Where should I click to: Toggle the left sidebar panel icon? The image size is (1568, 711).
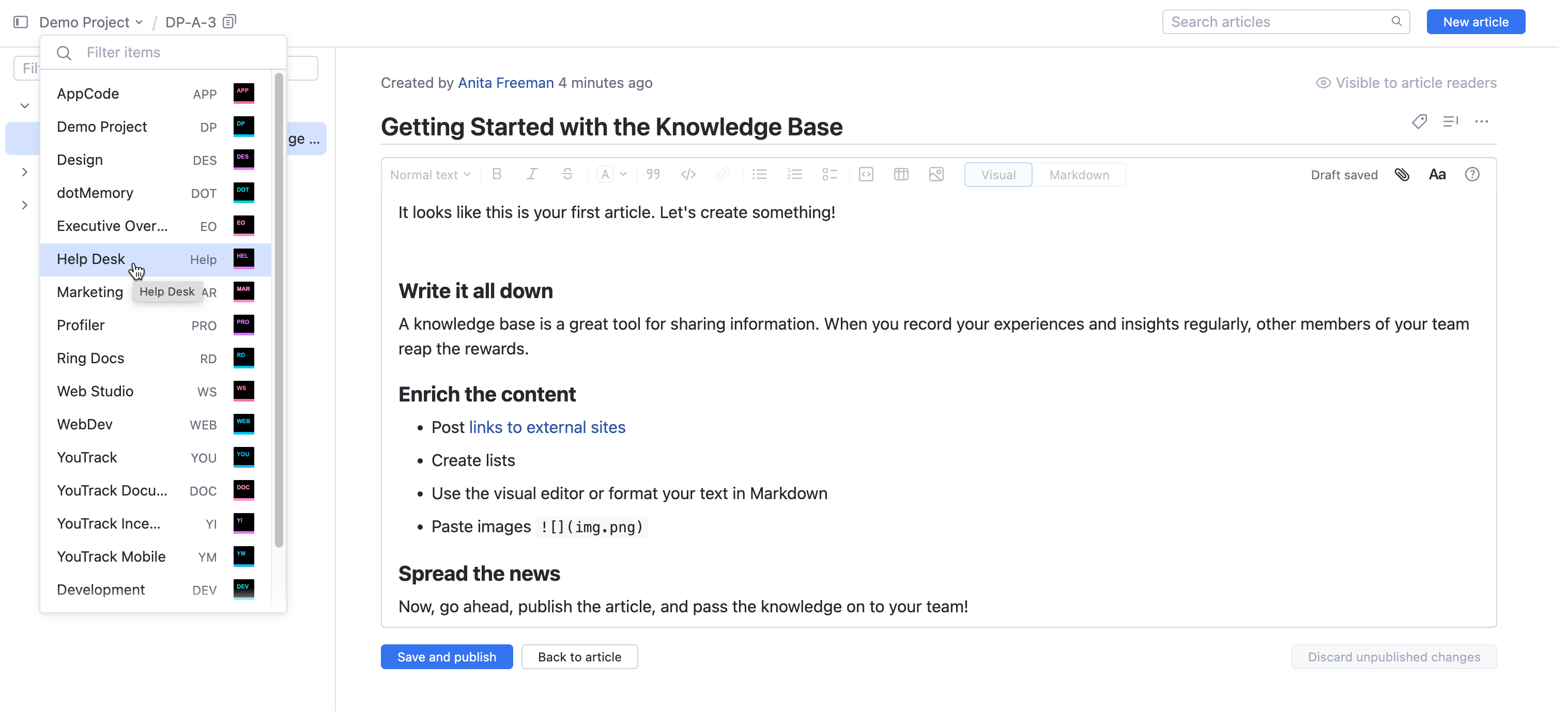click(x=21, y=22)
